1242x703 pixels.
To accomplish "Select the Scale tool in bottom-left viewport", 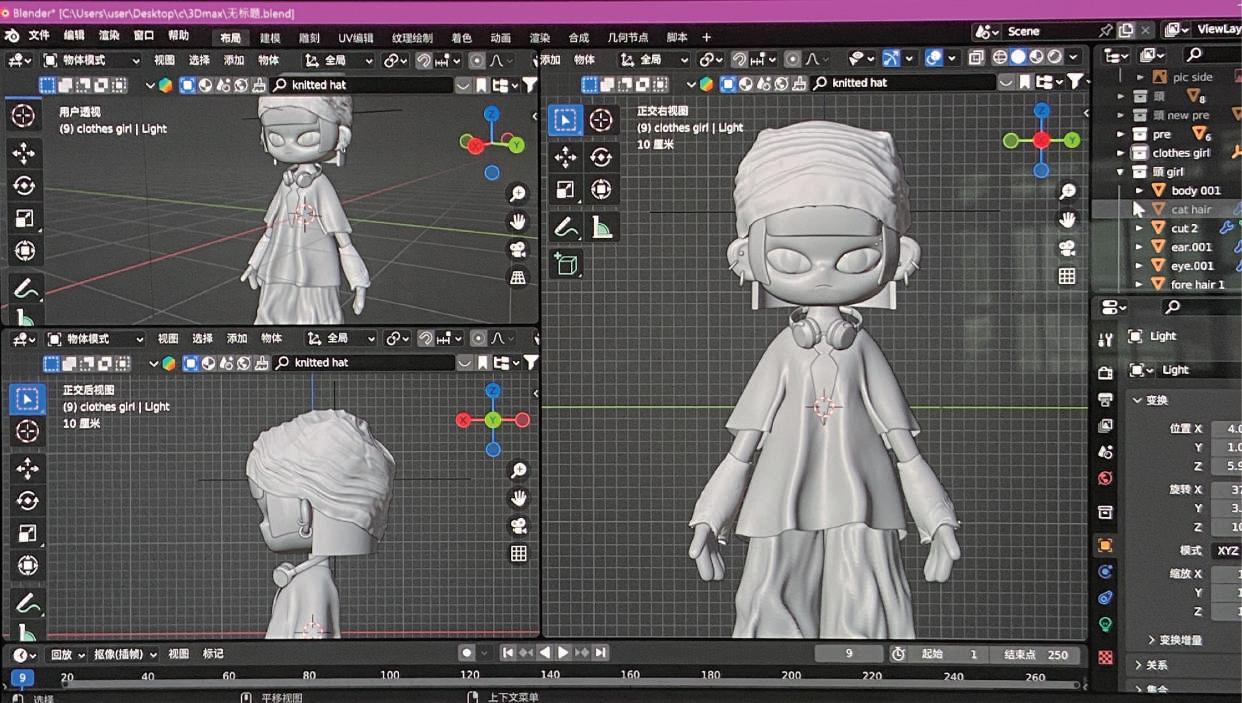I will (26, 533).
